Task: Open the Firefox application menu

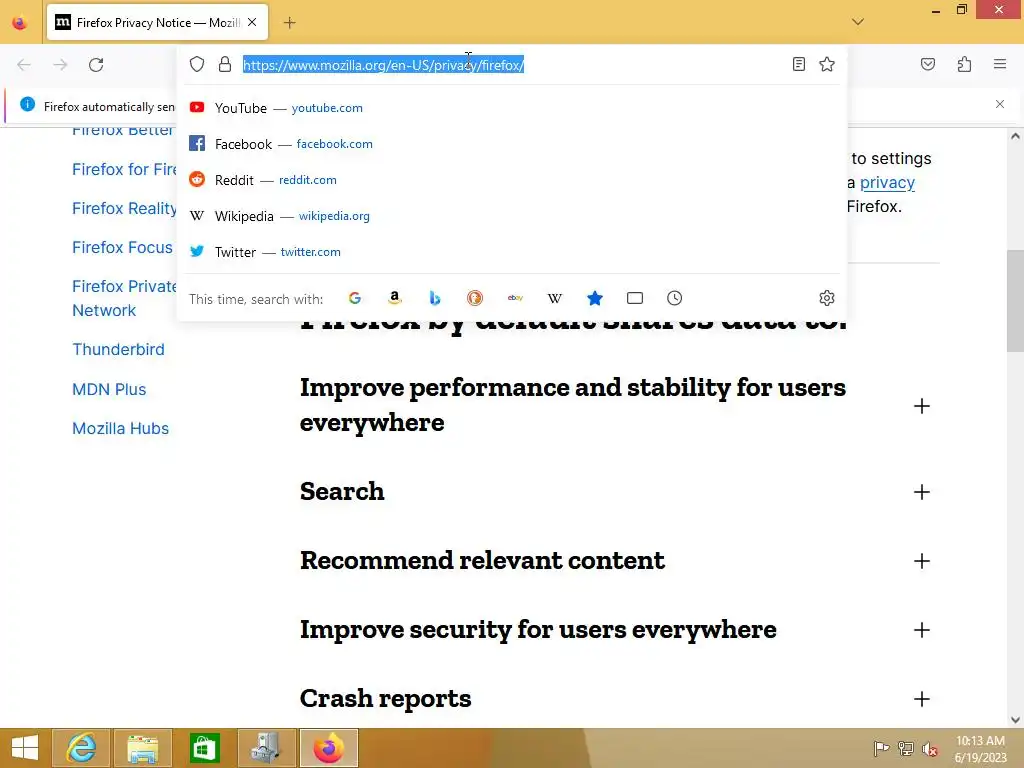Action: click(1000, 64)
